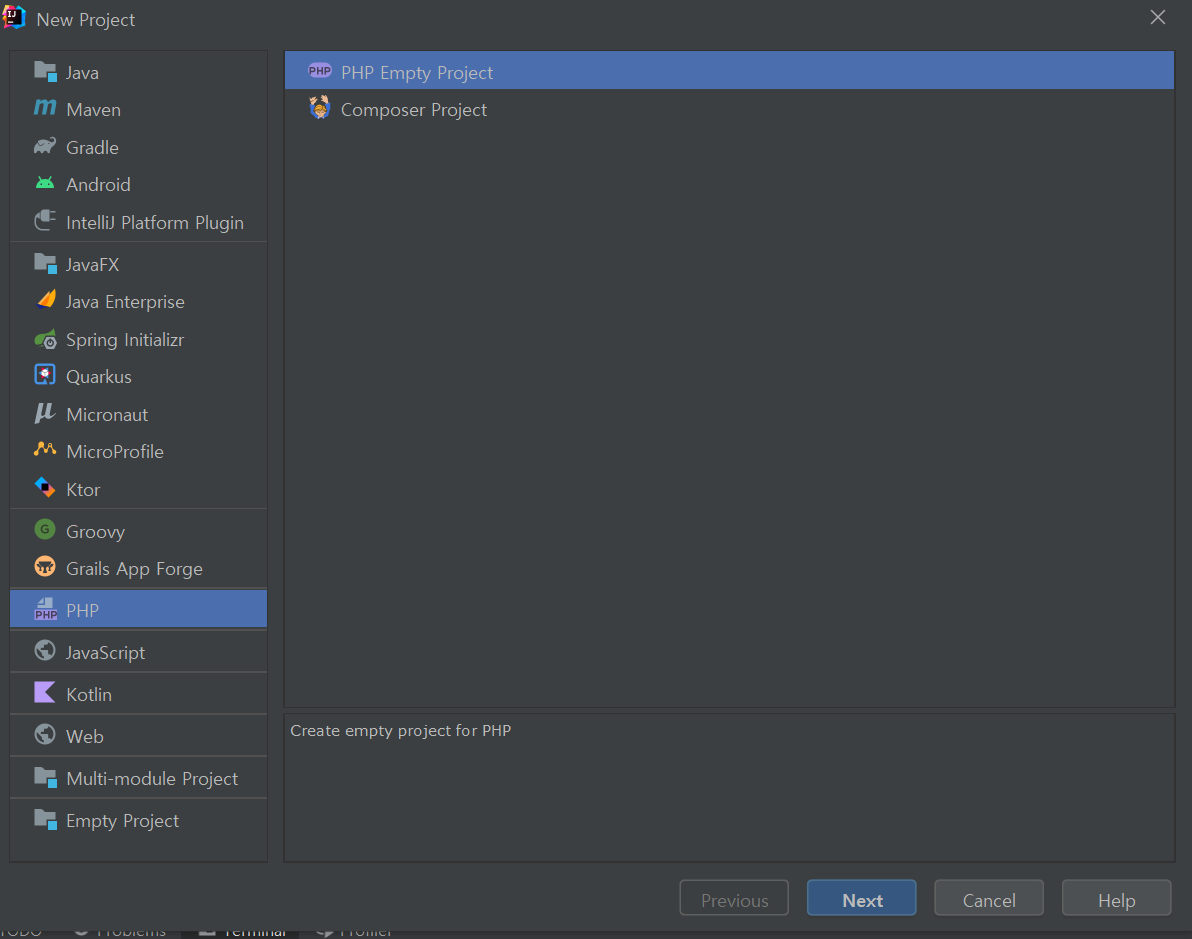Select 'Kotlin' project type label

pos(89,694)
